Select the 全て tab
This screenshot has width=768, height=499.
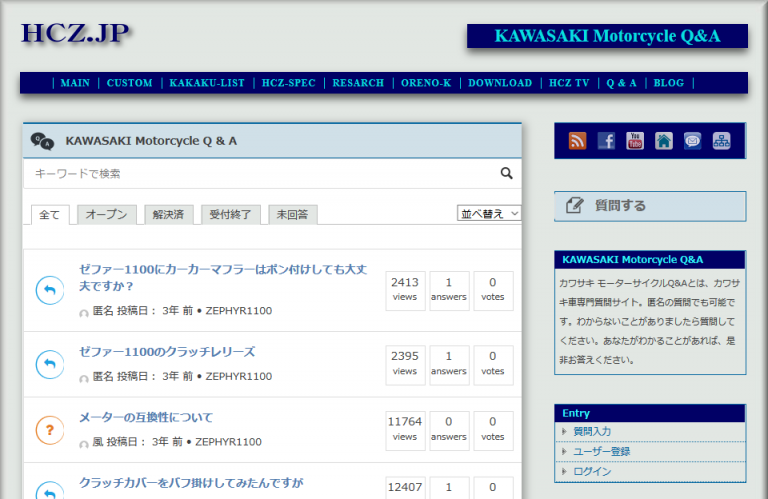[x=50, y=214]
